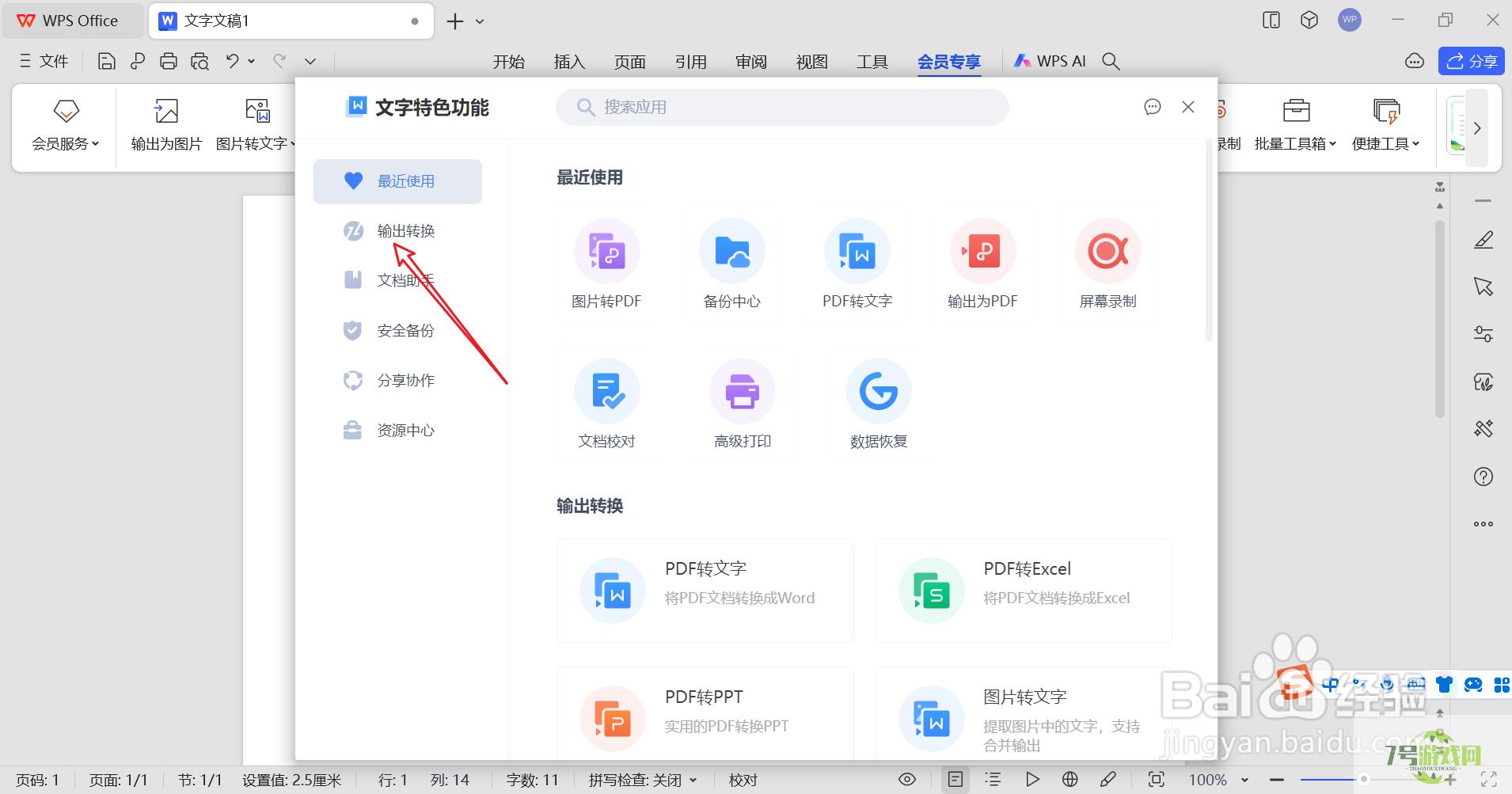Screen dimensions: 1512x794
Task: Click the magnifier search icon next to WPS AI
Action: 1111,61
